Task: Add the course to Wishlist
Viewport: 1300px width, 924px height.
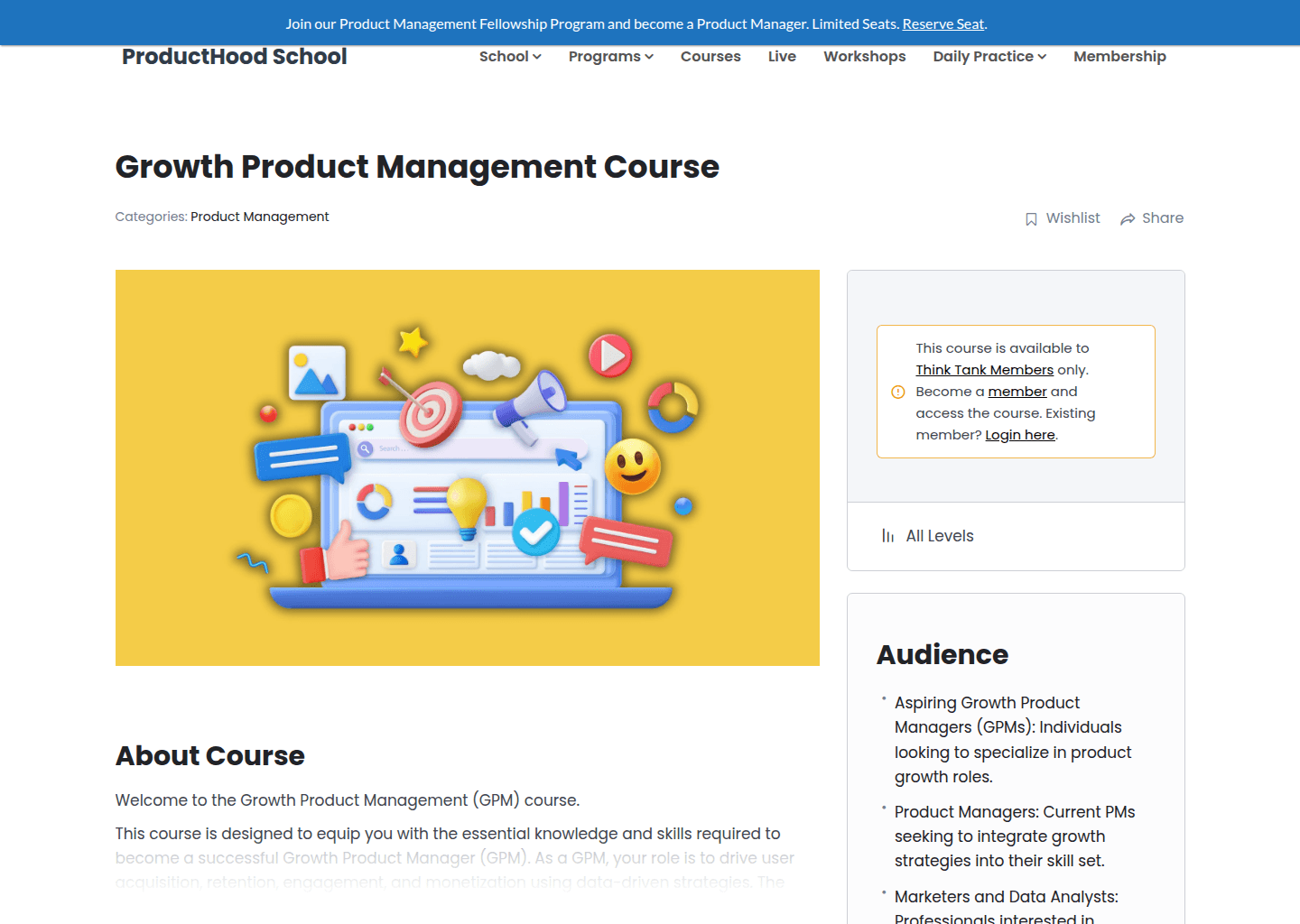Action: 1072,217
